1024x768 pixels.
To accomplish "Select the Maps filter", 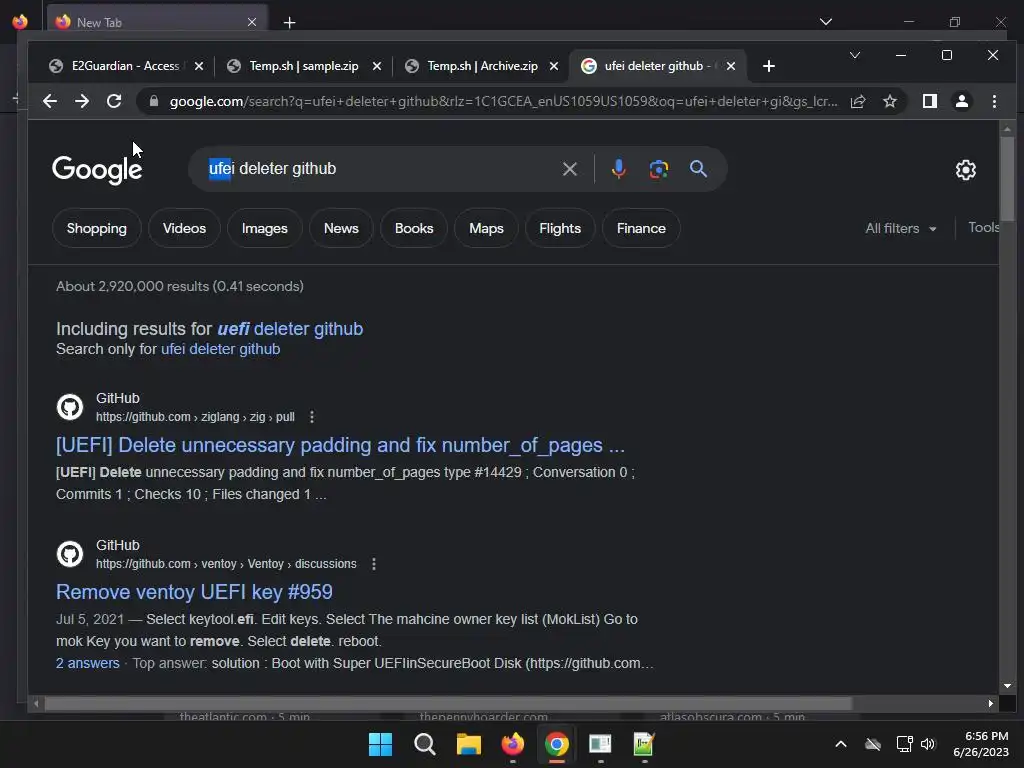I will (x=486, y=229).
